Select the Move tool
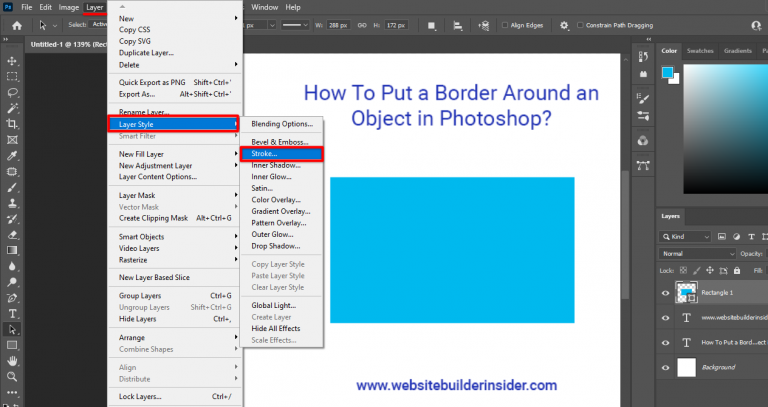Viewport: 768px width, 407px height. point(12,61)
